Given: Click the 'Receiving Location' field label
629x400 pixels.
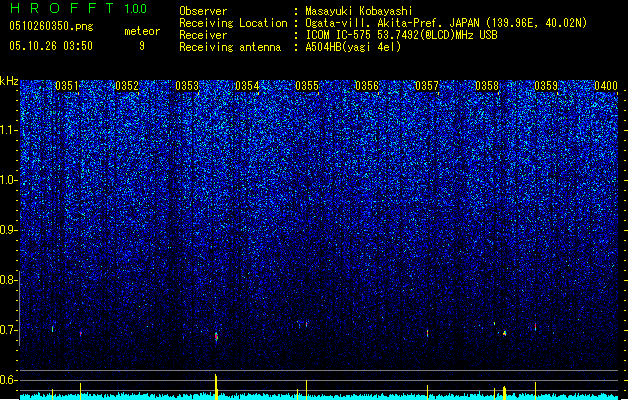Looking at the screenshot, I should 233,23.
